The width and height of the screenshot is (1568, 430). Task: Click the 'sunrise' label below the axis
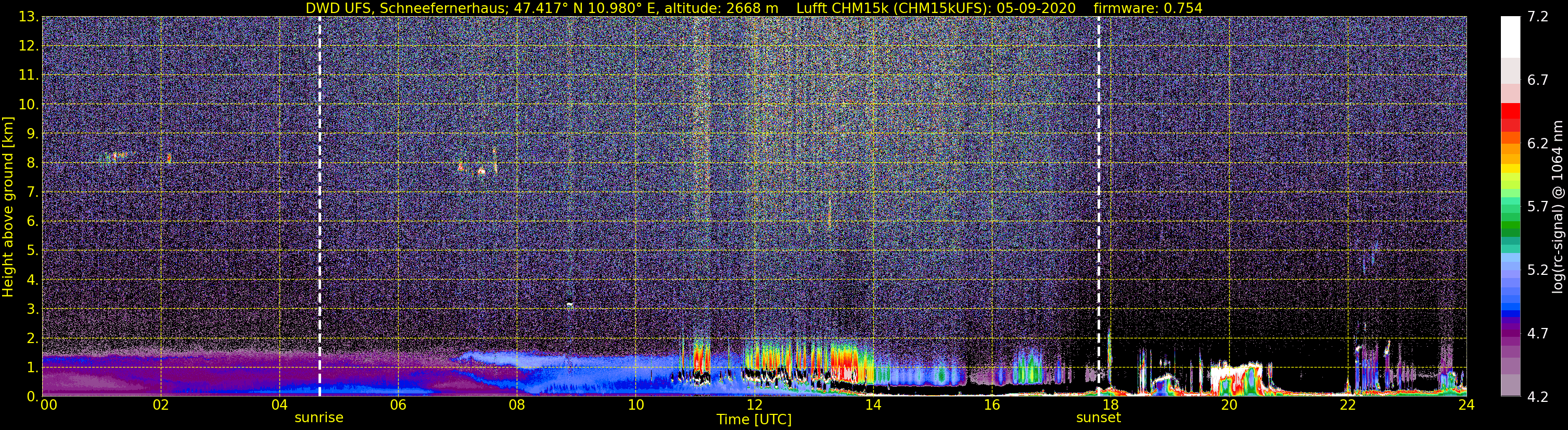(319, 418)
